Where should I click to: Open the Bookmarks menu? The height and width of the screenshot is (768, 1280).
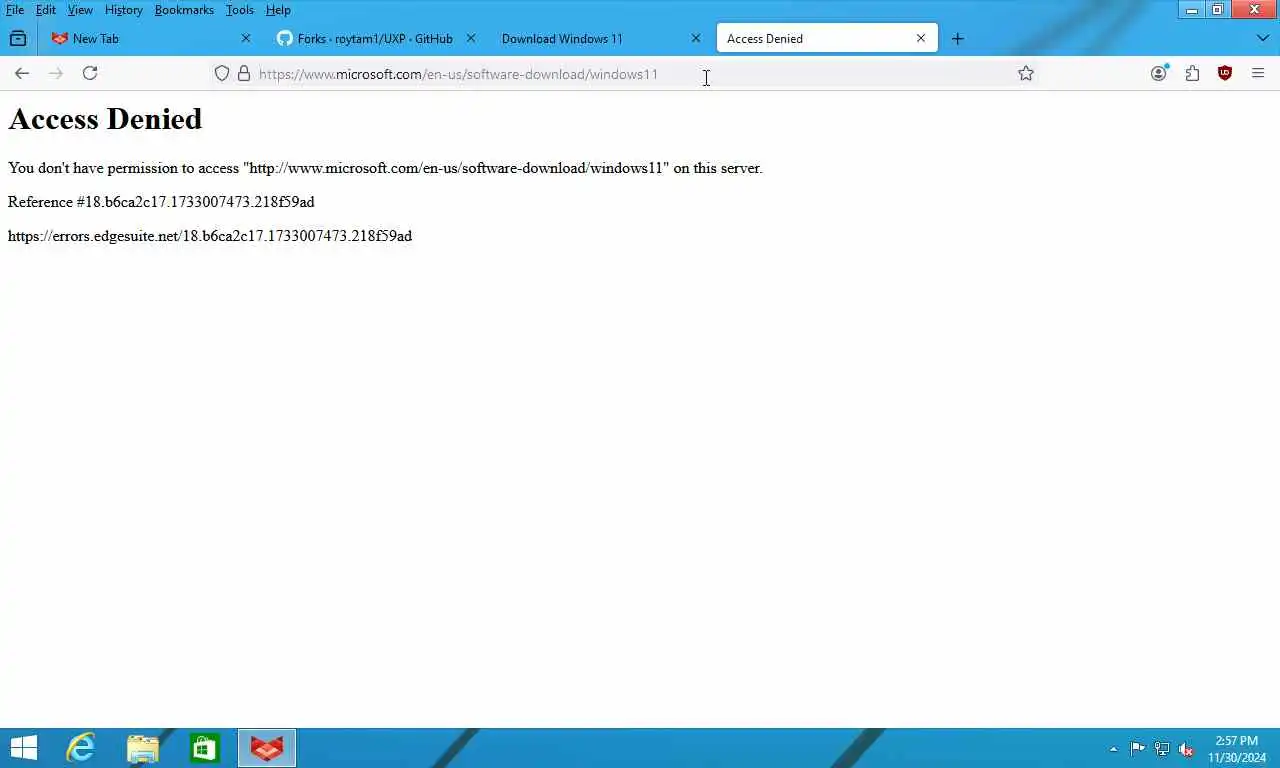coord(184,10)
